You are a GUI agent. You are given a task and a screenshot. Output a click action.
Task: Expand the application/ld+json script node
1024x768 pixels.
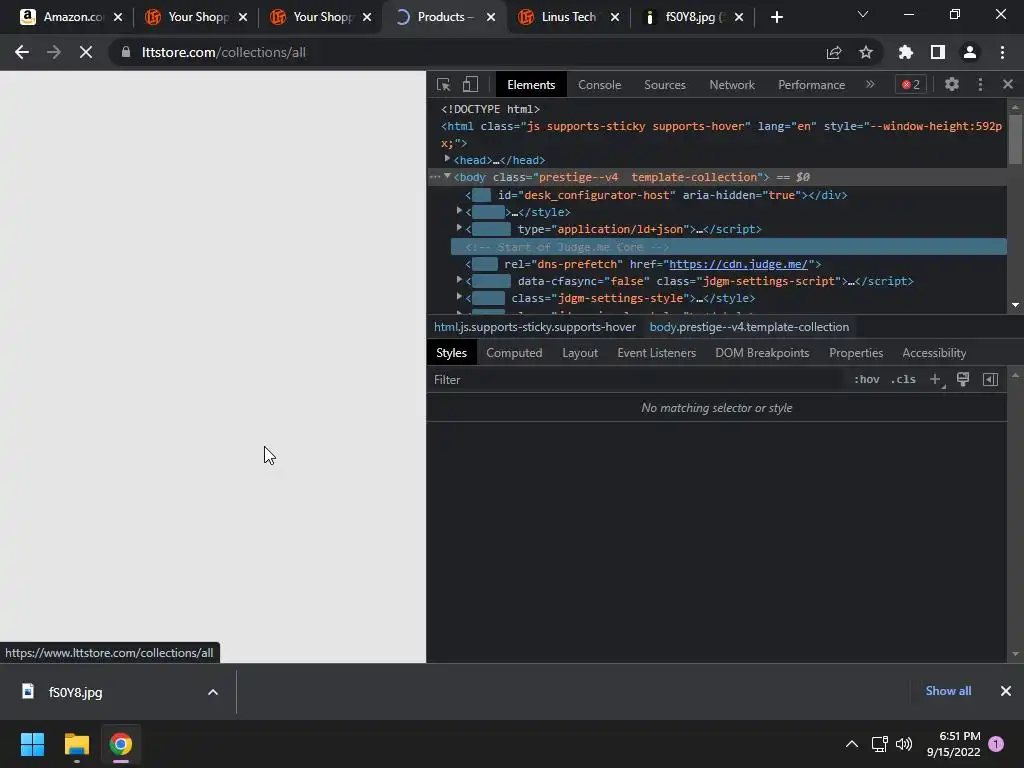(x=459, y=228)
